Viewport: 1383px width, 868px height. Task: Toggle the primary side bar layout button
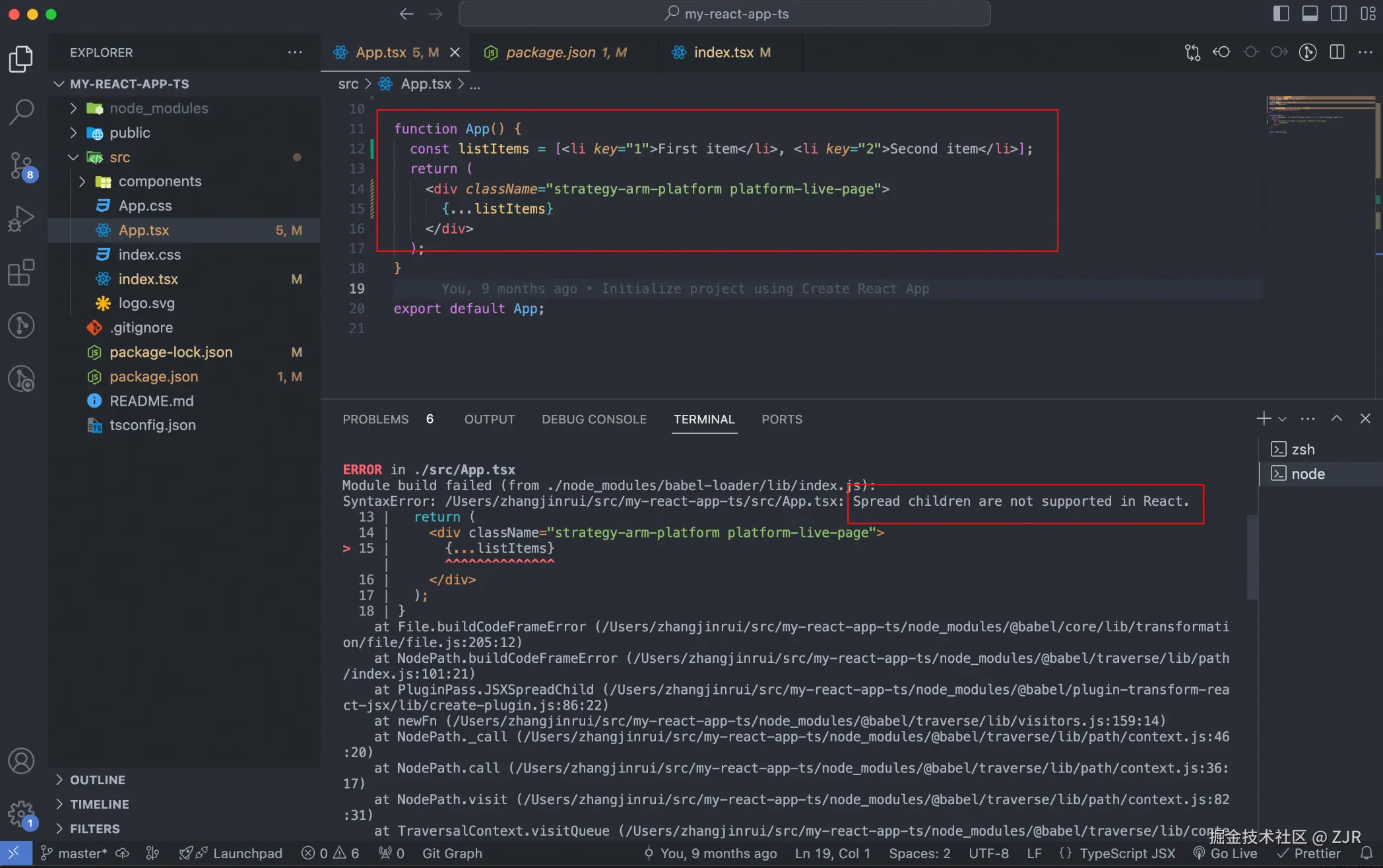(x=1281, y=14)
